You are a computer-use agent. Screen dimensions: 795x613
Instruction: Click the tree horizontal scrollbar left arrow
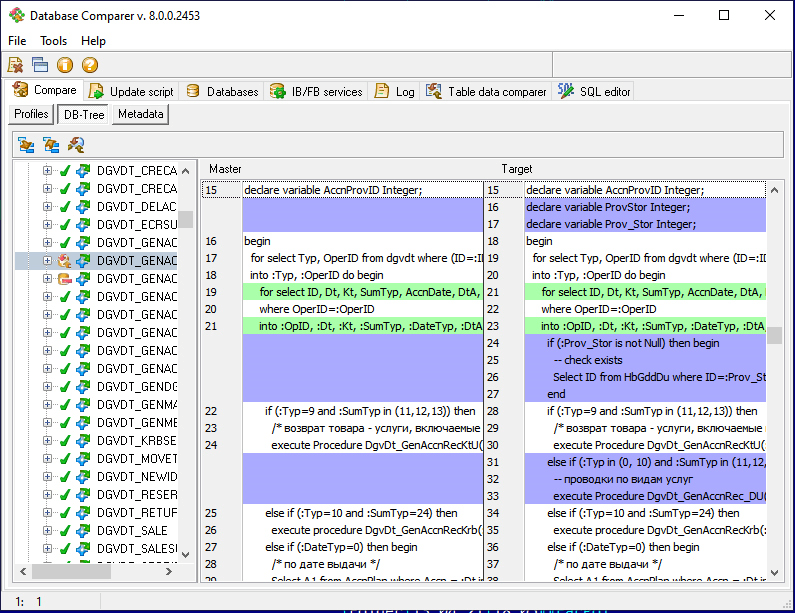pyautogui.click(x=23, y=571)
